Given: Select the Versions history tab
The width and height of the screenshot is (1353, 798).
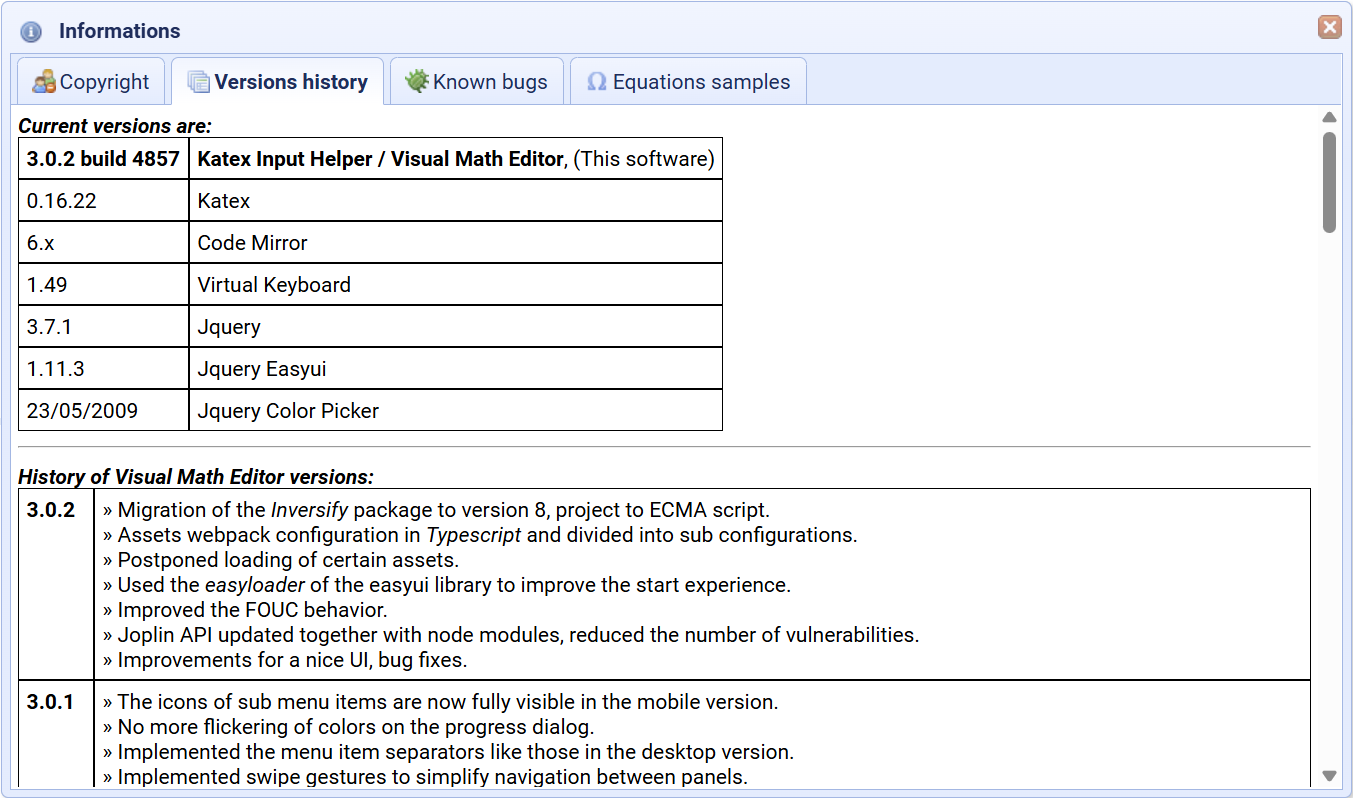Looking at the screenshot, I should (277, 81).
